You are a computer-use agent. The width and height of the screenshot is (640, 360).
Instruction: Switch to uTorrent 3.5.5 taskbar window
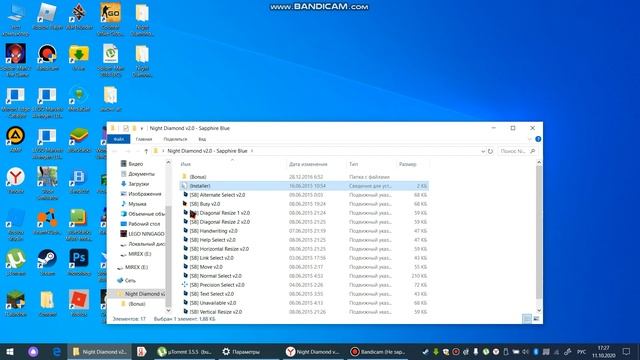click(184, 352)
